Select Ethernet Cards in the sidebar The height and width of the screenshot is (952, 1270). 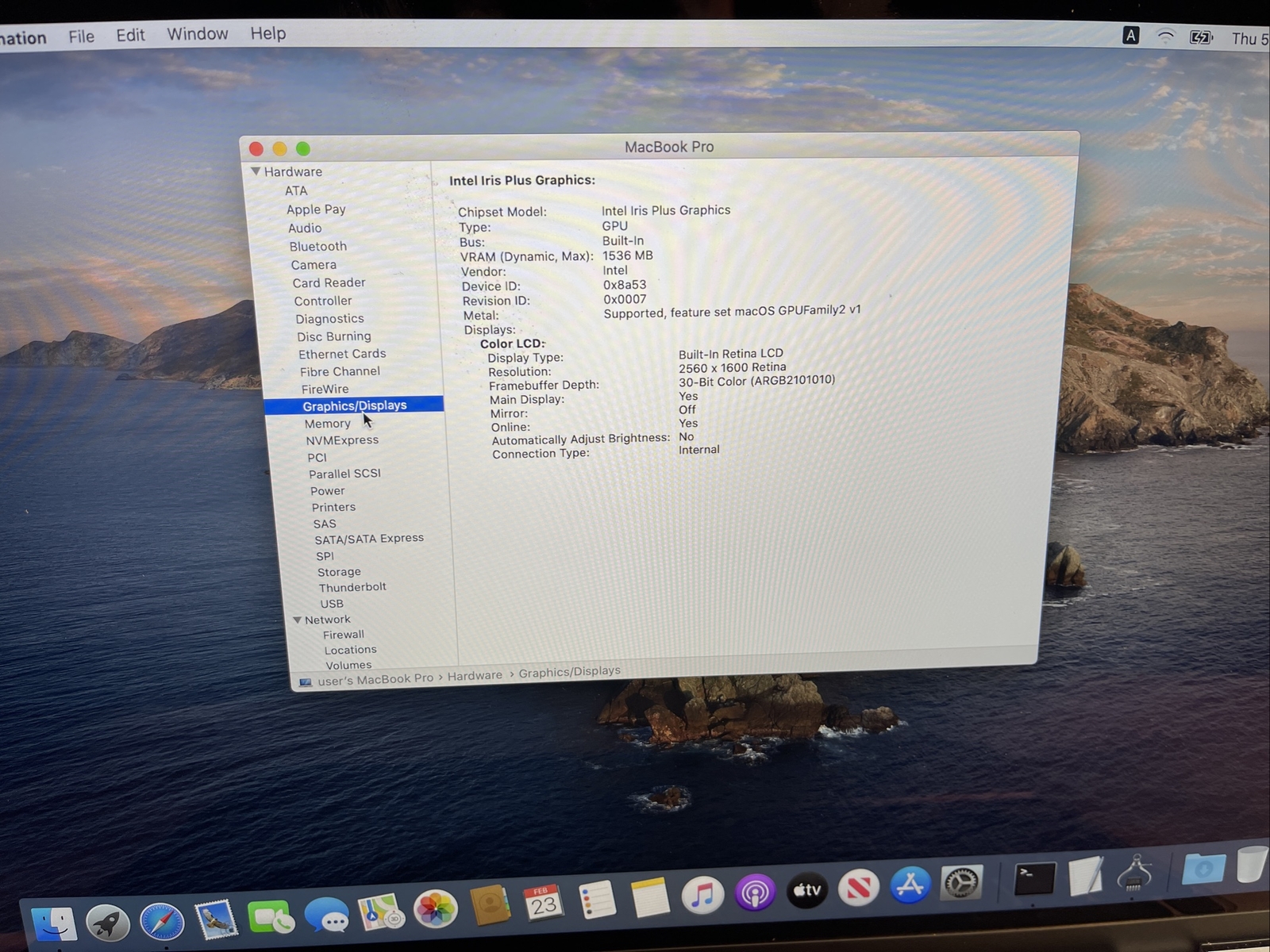pyautogui.click(x=342, y=354)
